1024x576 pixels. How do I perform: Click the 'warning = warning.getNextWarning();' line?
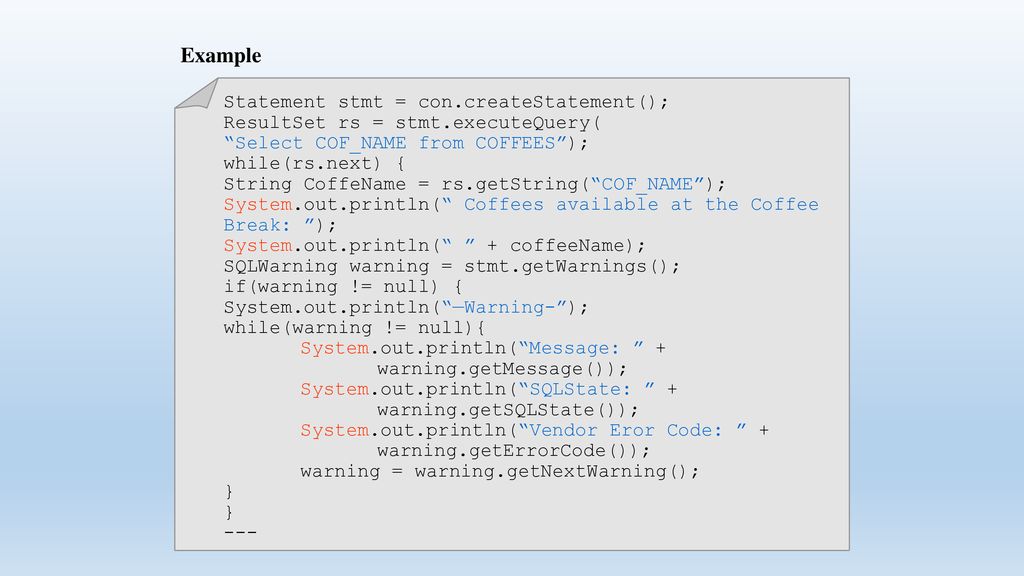pyautogui.click(x=500, y=472)
